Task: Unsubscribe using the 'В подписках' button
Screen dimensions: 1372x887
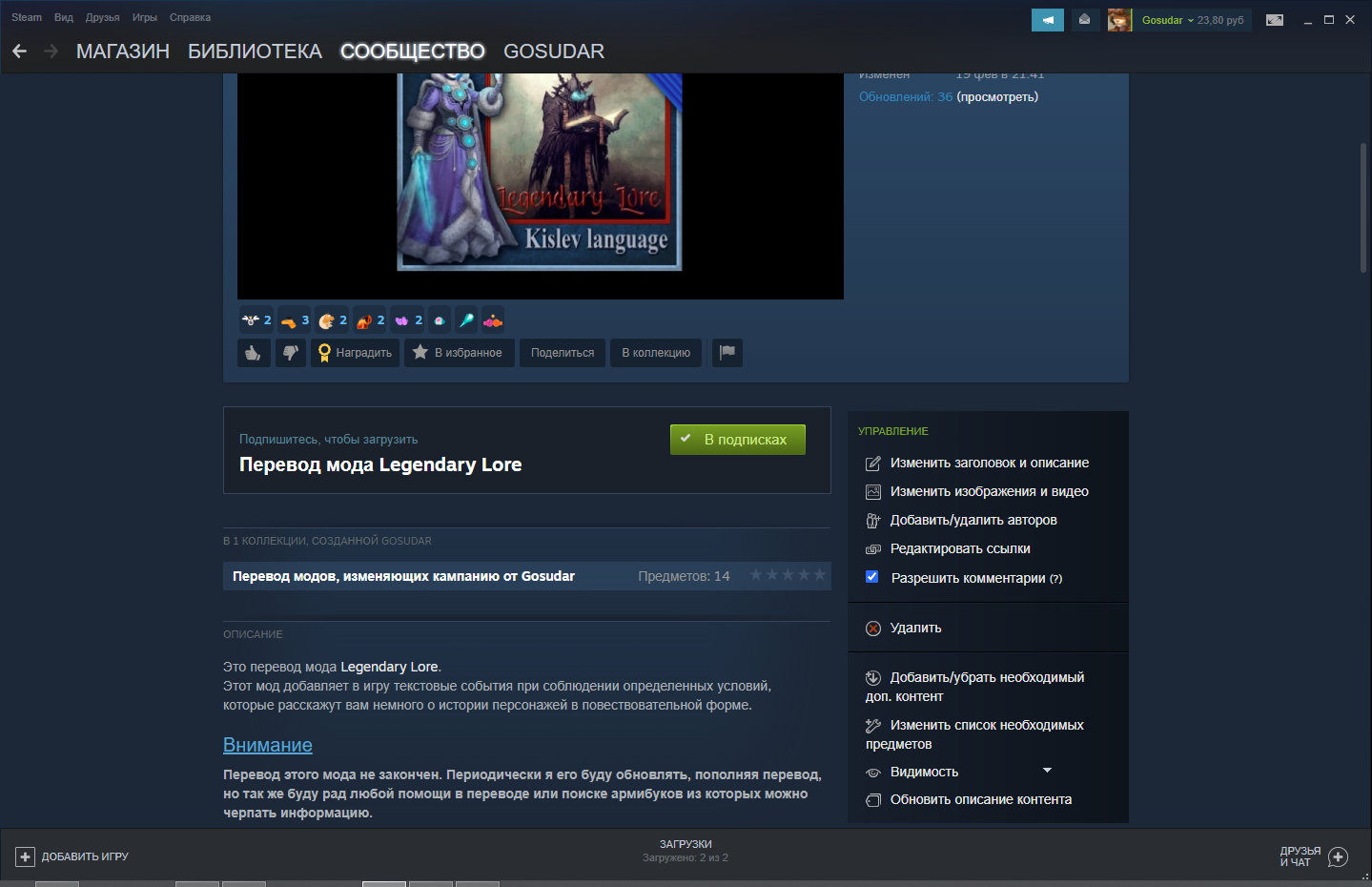Action: click(738, 440)
